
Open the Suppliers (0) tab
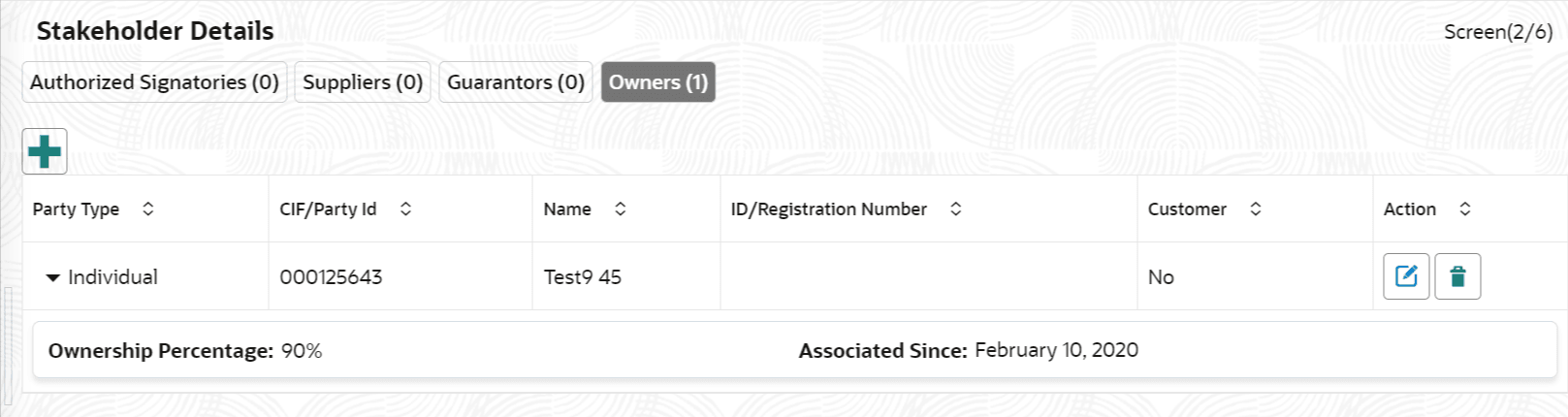point(363,82)
